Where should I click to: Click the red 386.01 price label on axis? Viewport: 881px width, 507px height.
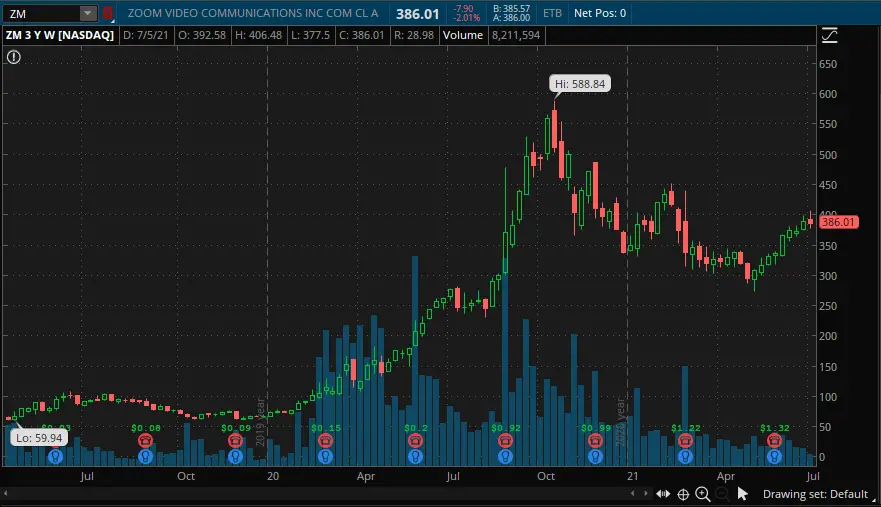click(838, 222)
